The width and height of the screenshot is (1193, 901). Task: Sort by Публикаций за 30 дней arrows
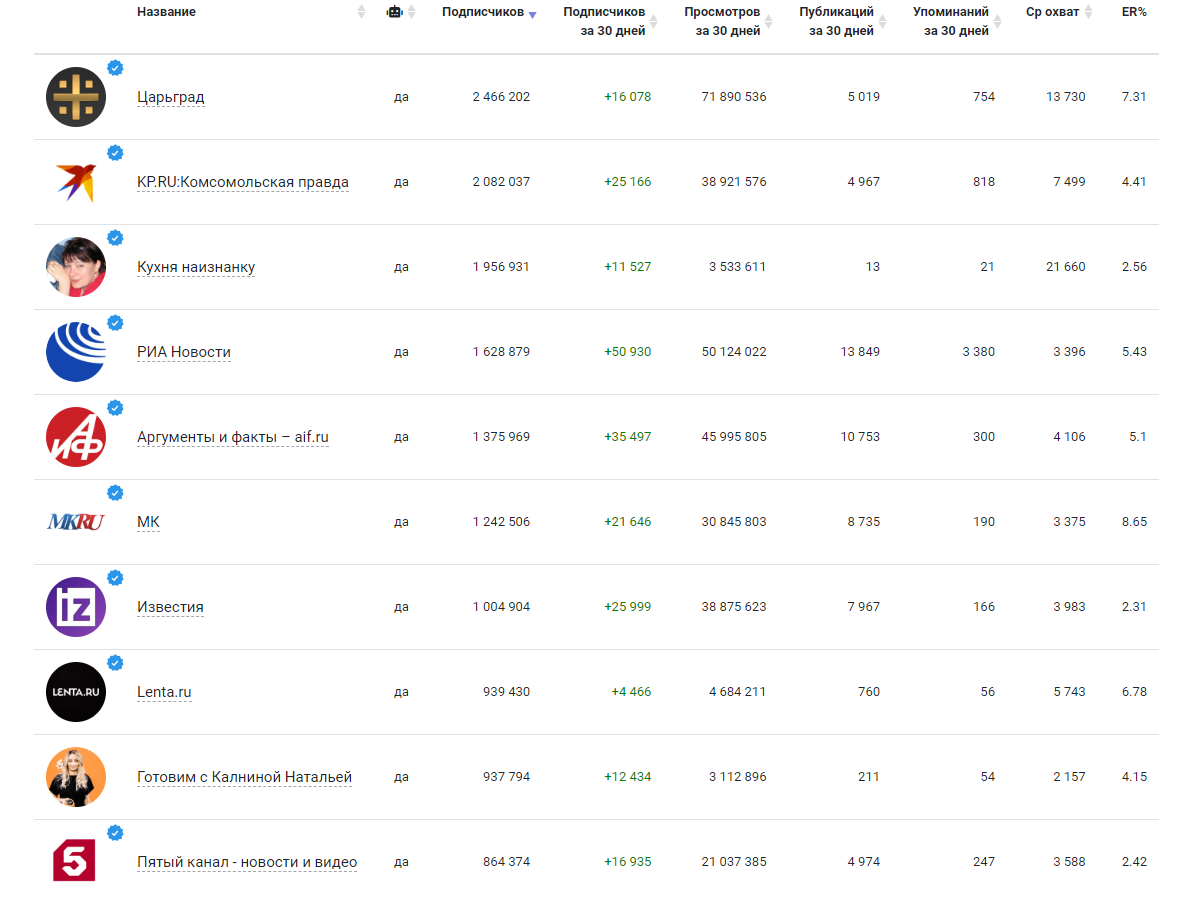(x=883, y=22)
